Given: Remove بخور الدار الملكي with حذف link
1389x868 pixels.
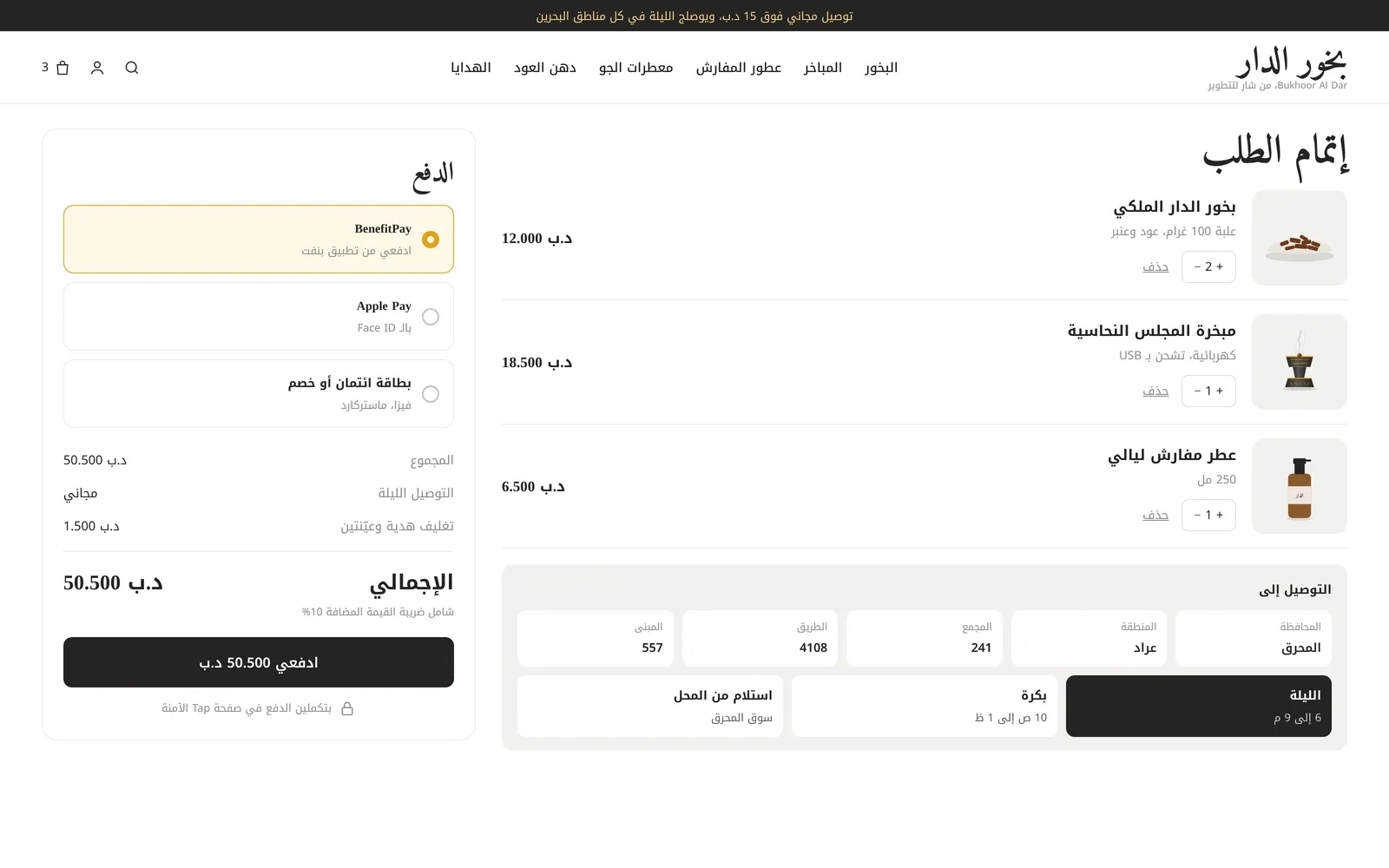Looking at the screenshot, I should tap(1155, 266).
